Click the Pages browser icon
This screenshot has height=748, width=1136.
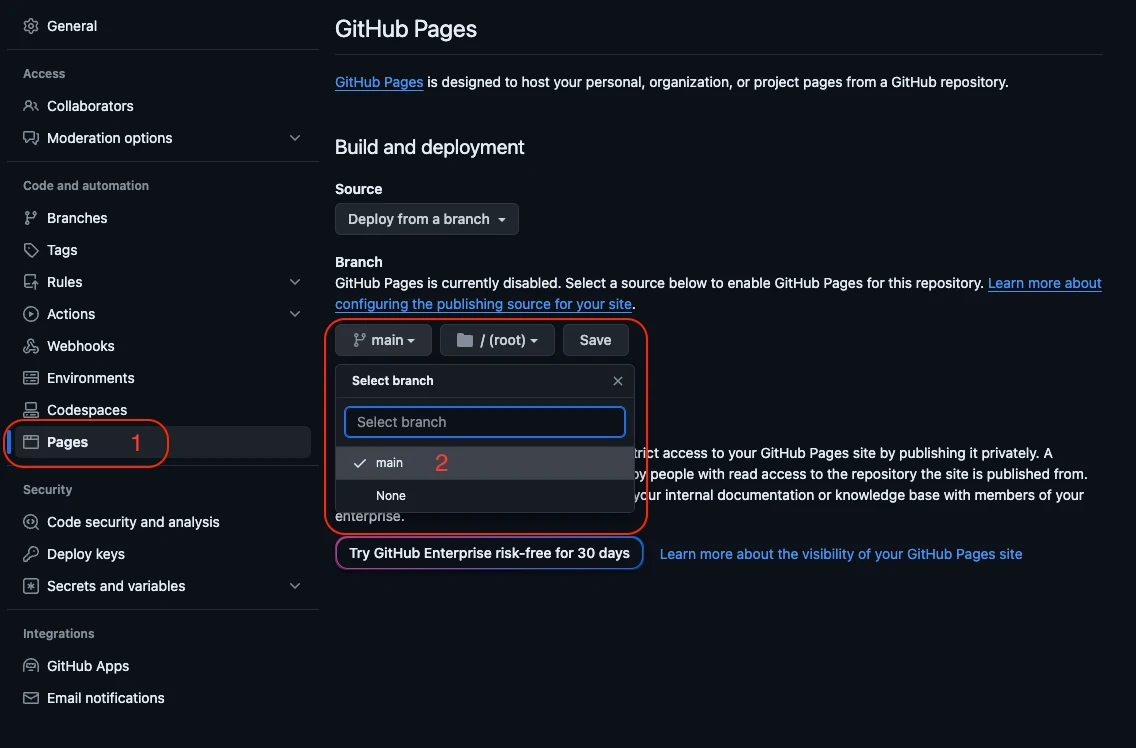click(30, 442)
